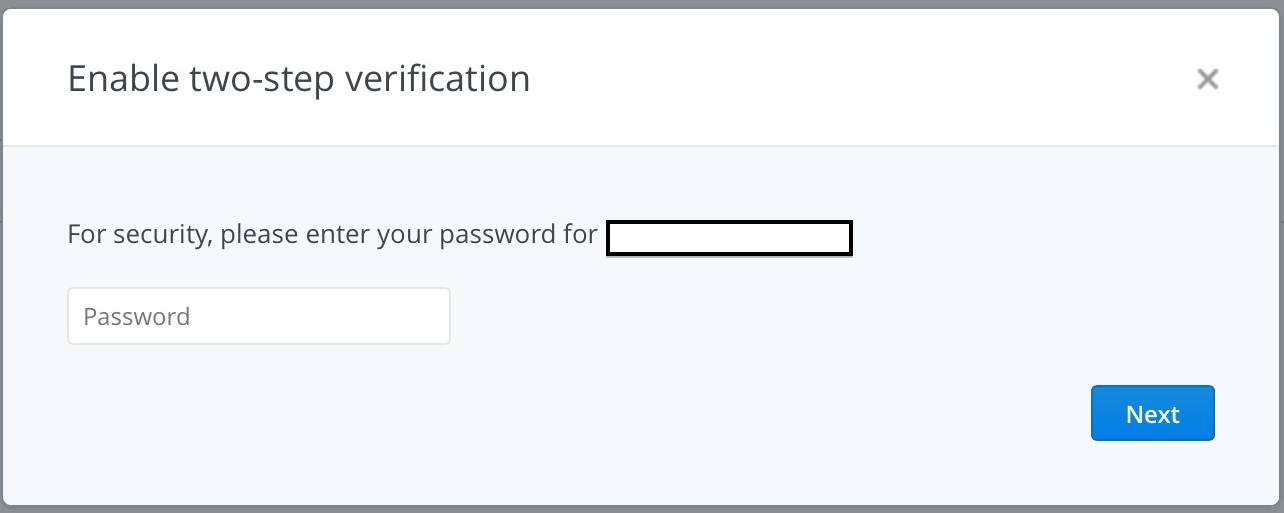This screenshot has width=1284, height=513.
Task: Click the "Enable two-step verification" heading
Action: 298,78
